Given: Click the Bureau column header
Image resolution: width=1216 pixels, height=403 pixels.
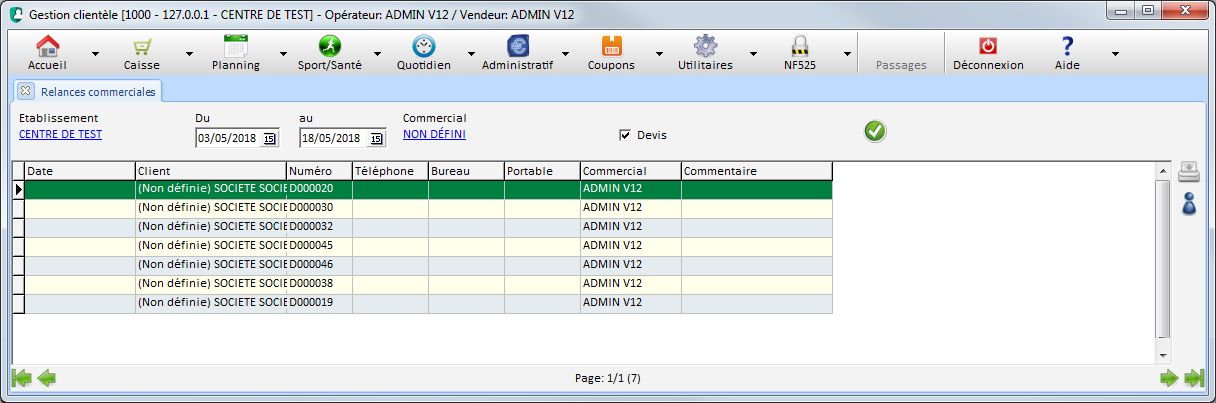Looking at the screenshot, I should pos(466,171).
